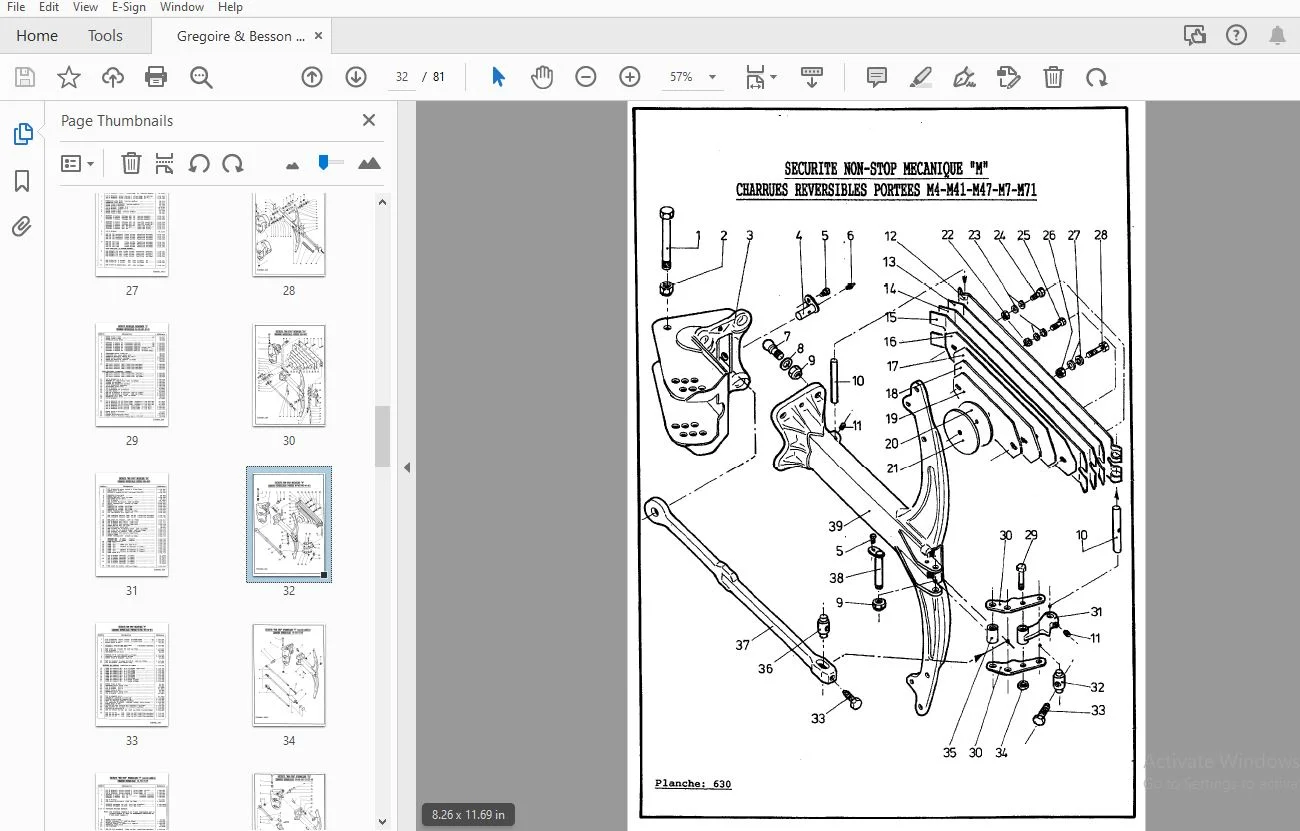Open the thumbnails options menu dropdown
Image resolution: width=1300 pixels, height=831 pixels.
77,163
